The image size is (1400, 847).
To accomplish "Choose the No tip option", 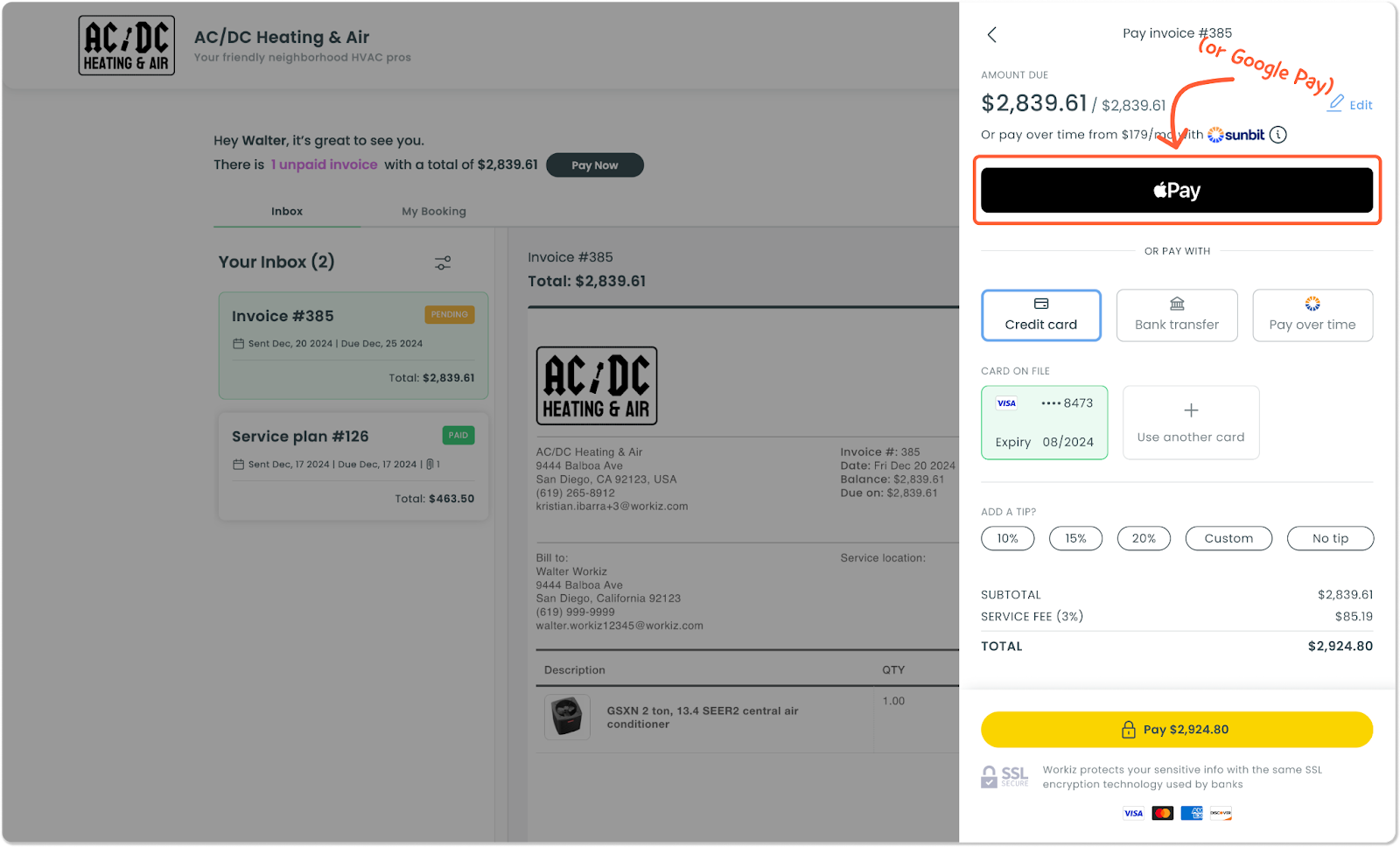I will pyautogui.click(x=1330, y=538).
